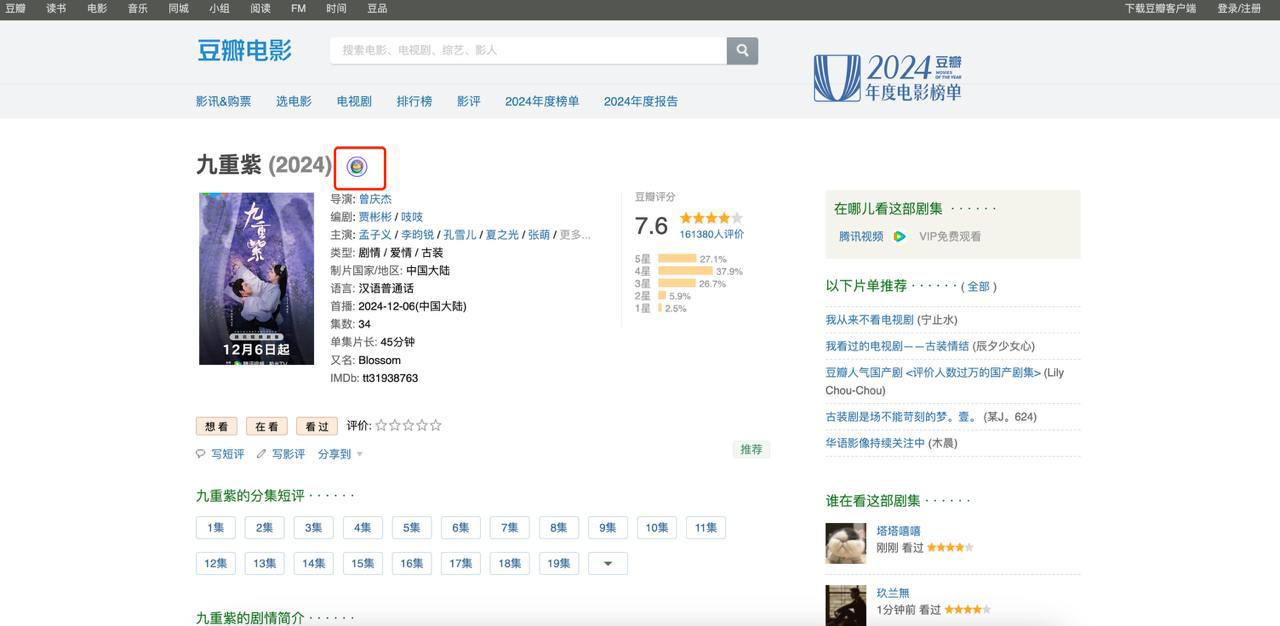Click the 5星 rating bar
This screenshot has width=1280, height=626.
[x=677, y=259]
